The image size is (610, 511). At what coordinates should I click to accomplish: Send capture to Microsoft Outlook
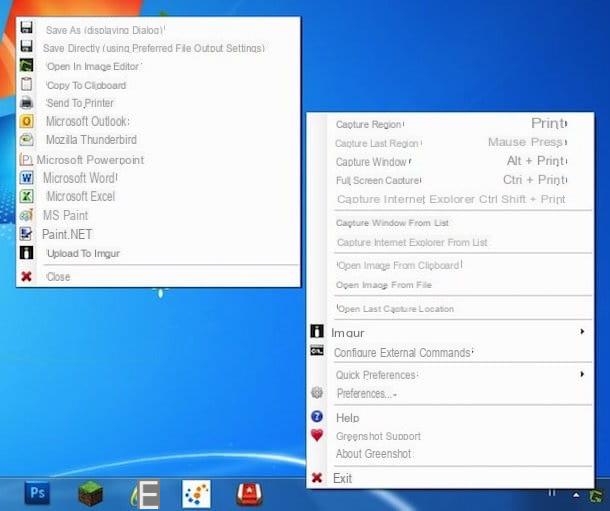pyautogui.click(x=88, y=121)
